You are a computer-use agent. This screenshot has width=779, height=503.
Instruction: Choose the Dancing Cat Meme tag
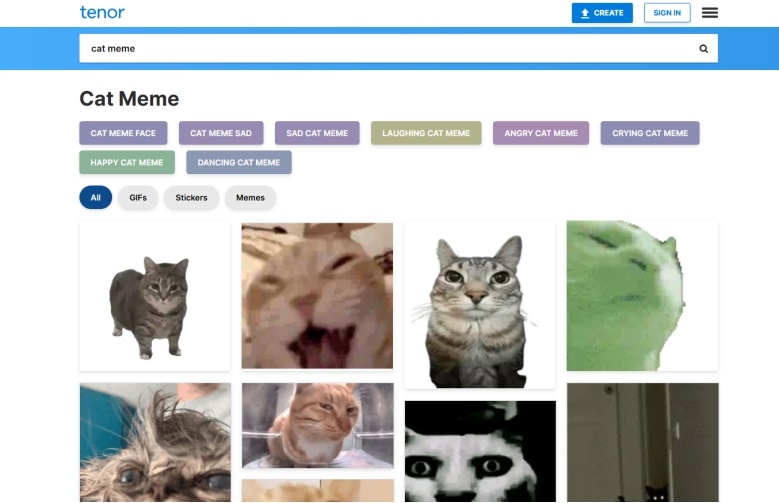point(239,163)
